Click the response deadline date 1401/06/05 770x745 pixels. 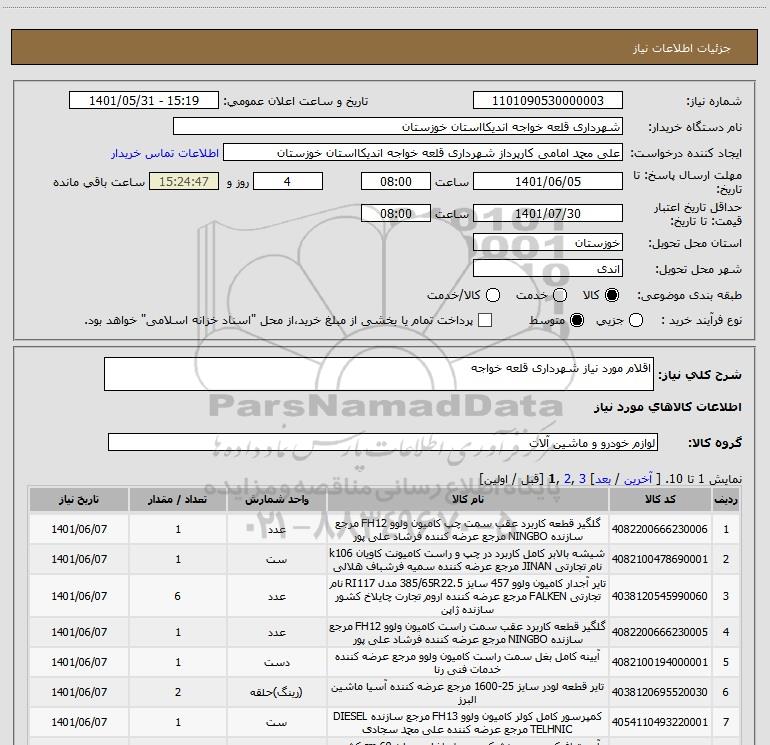point(548,181)
